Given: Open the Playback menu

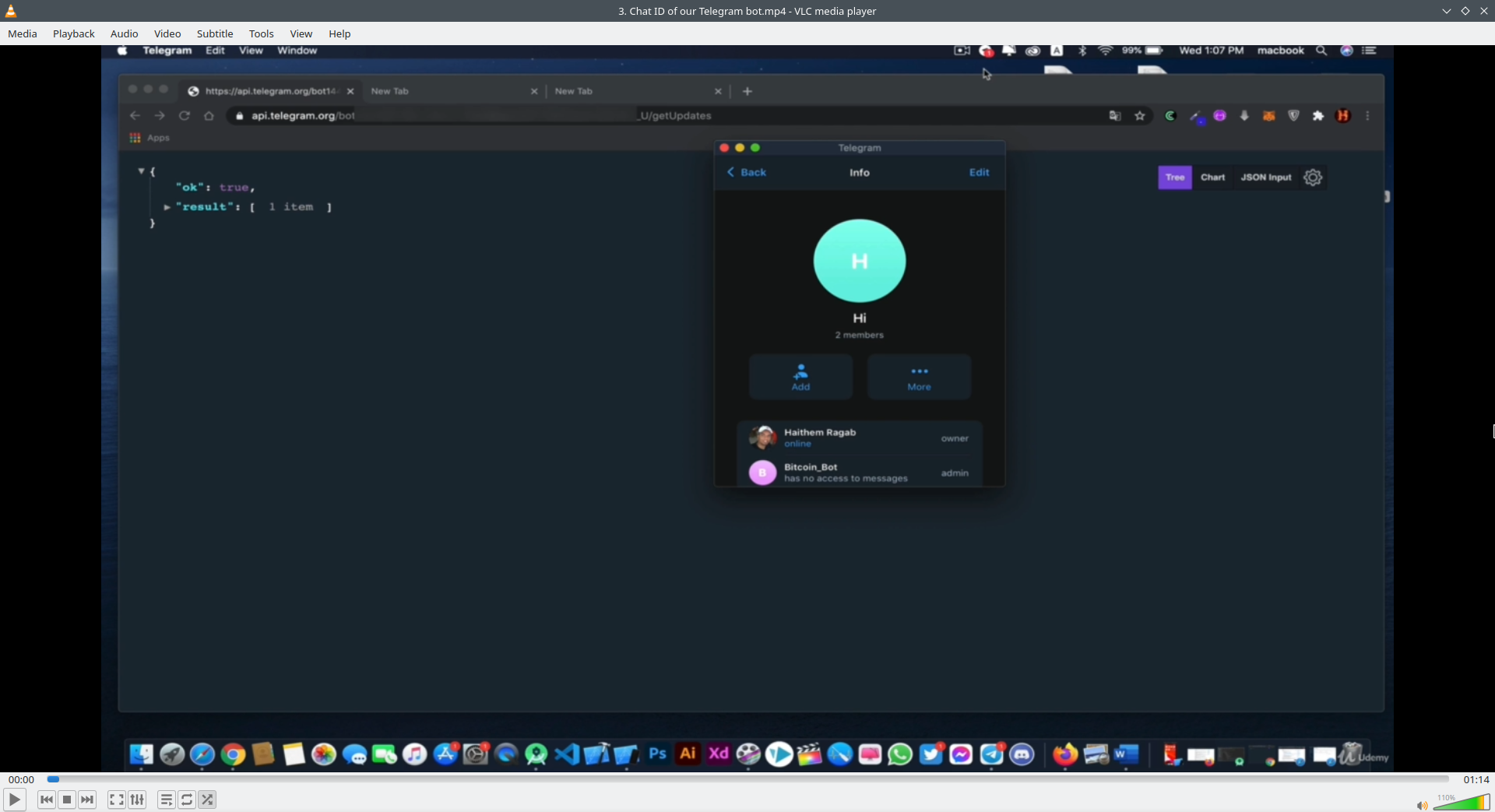Looking at the screenshot, I should (x=74, y=33).
